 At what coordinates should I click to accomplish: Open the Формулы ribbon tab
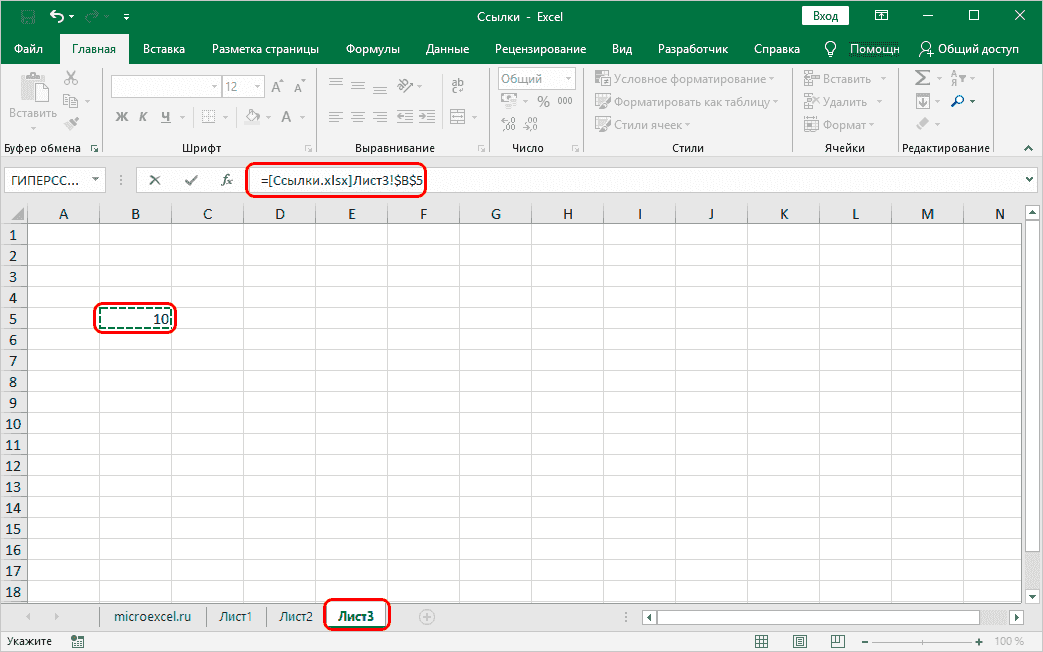[372, 49]
